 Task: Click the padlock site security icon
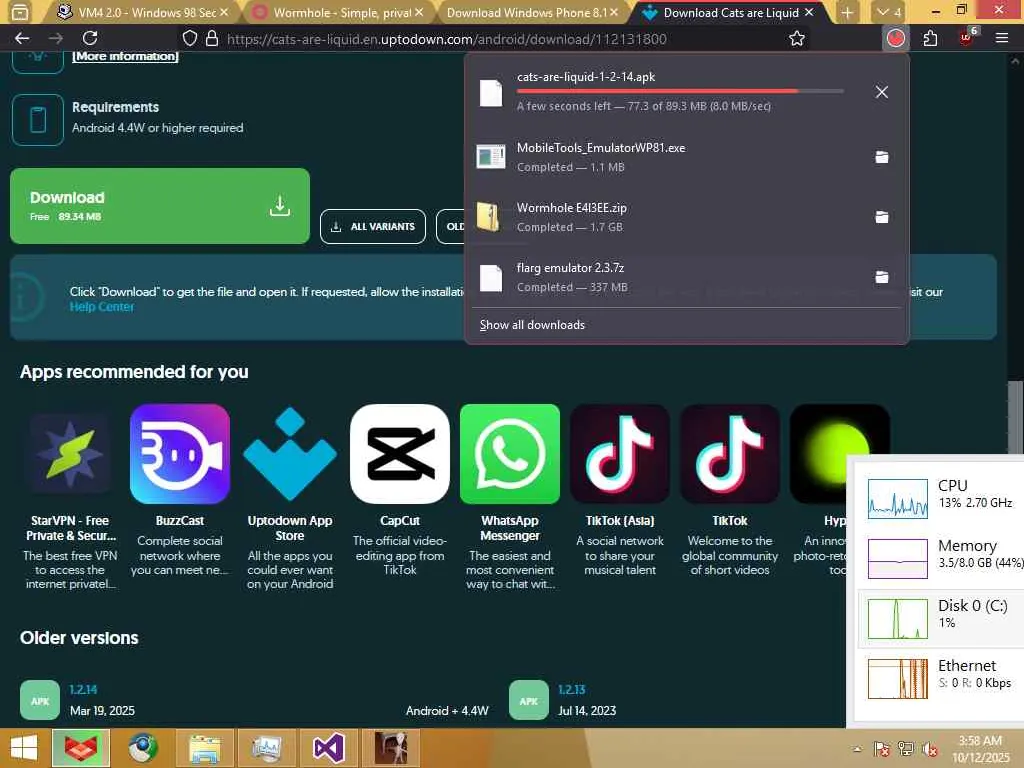212,39
